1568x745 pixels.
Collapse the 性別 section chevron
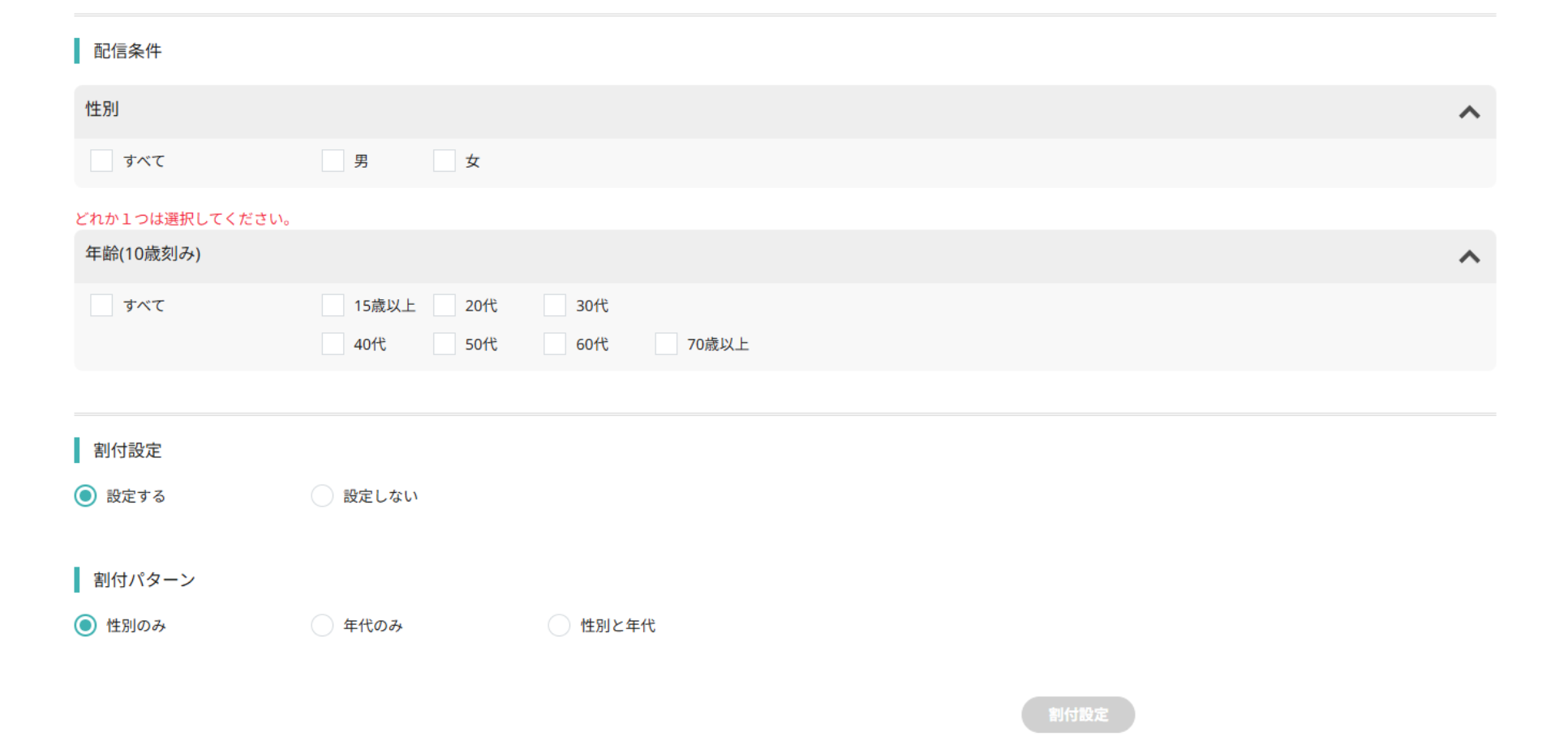point(1469,112)
